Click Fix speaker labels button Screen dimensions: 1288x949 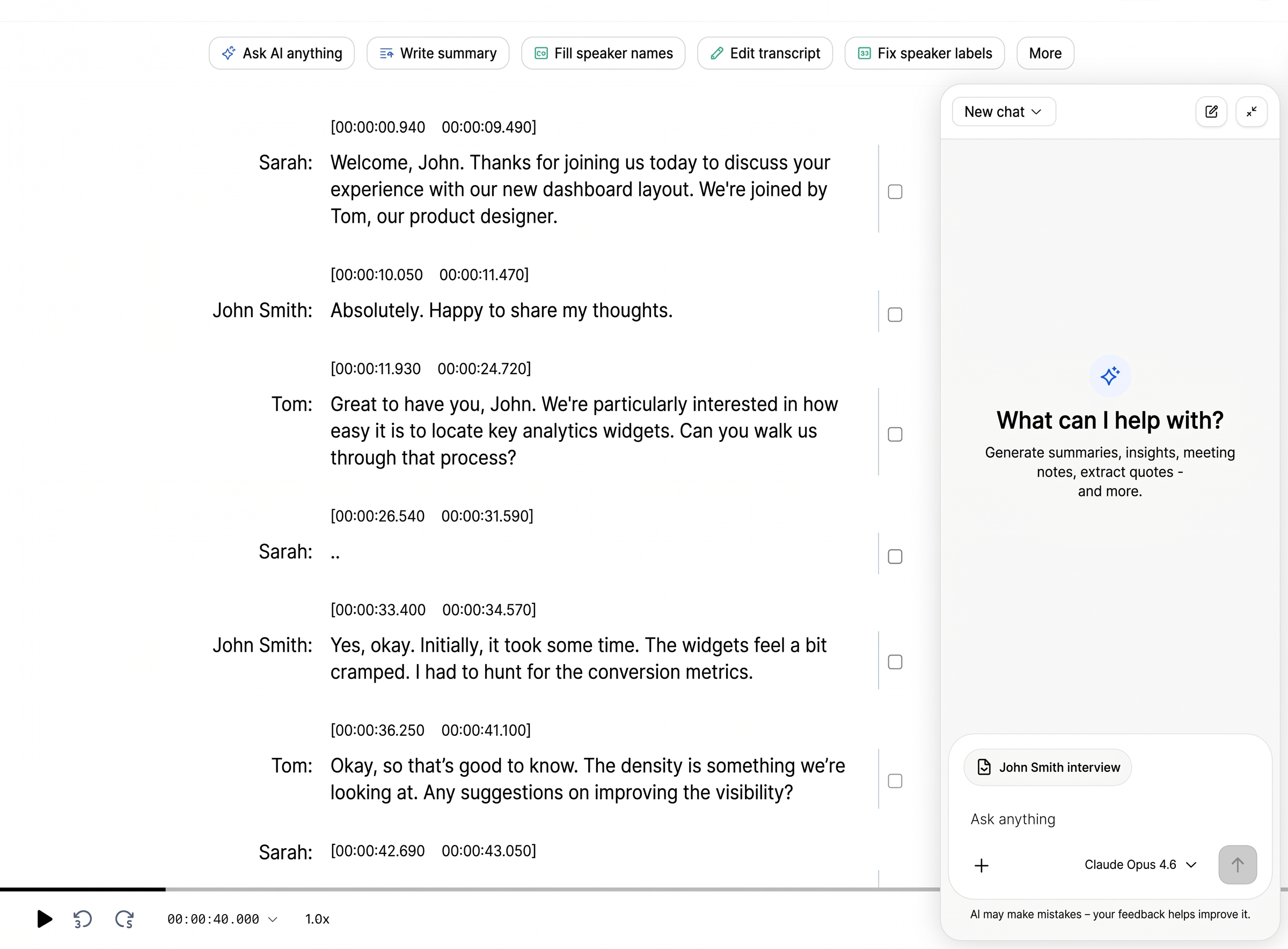[x=925, y=54]
